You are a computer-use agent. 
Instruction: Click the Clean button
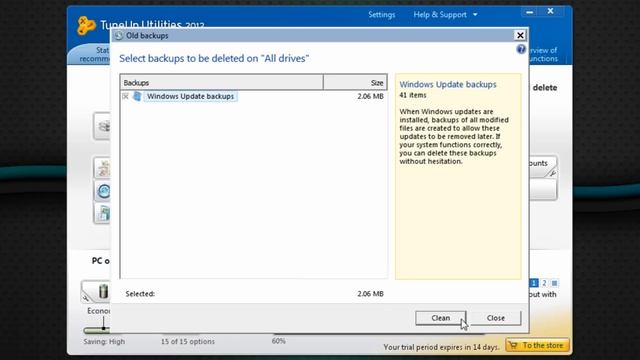coord(440,318)
